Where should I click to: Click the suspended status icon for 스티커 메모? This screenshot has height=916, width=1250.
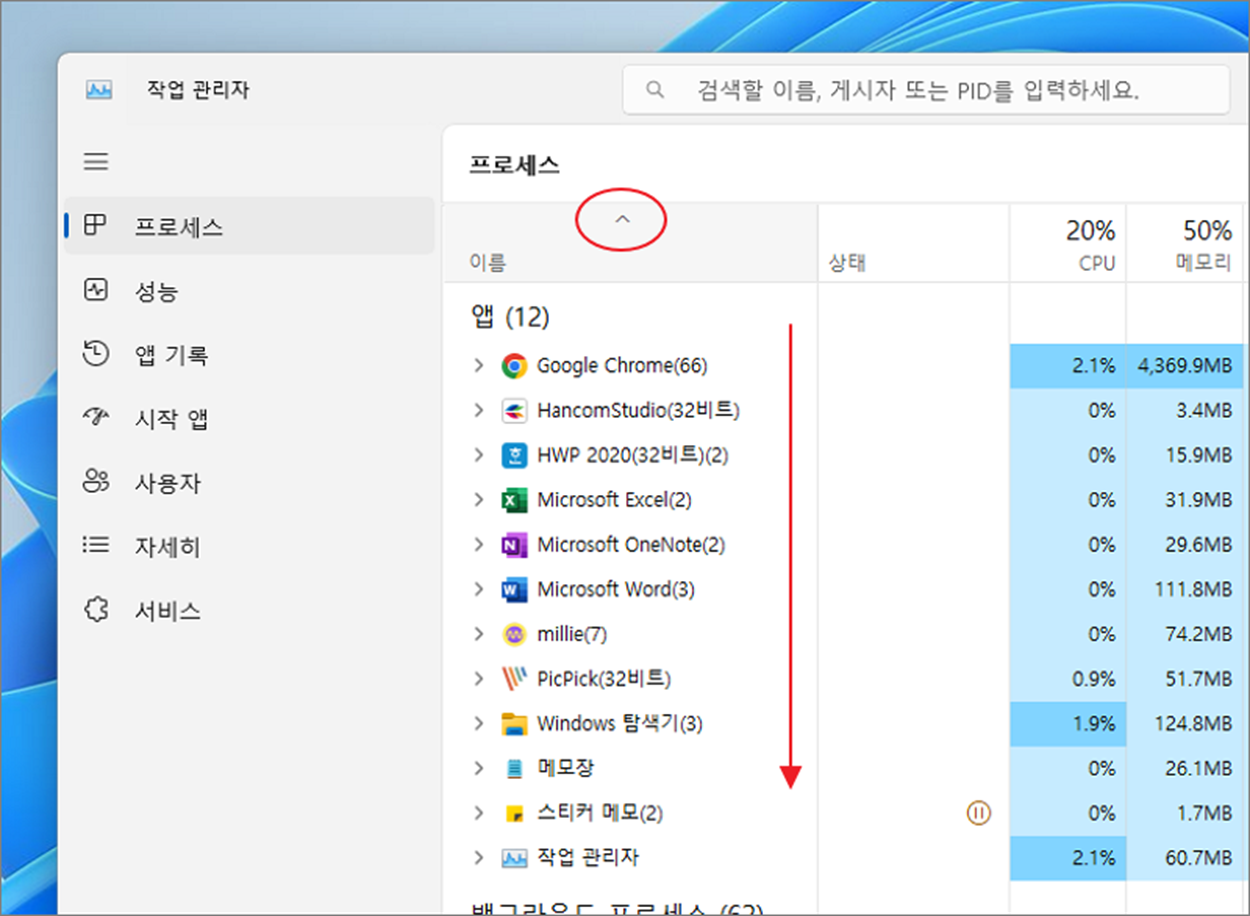point(979,813)
